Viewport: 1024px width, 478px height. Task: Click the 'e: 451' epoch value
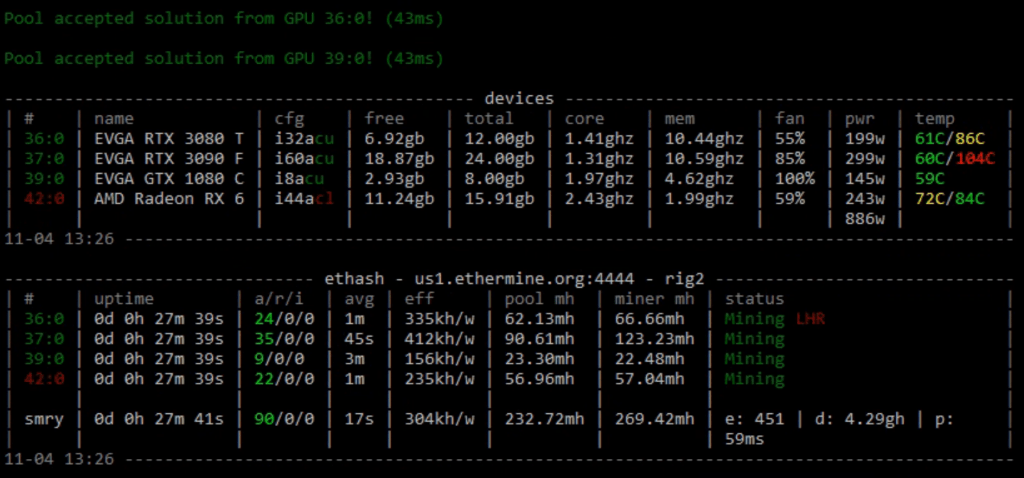[x=754, y=419]
